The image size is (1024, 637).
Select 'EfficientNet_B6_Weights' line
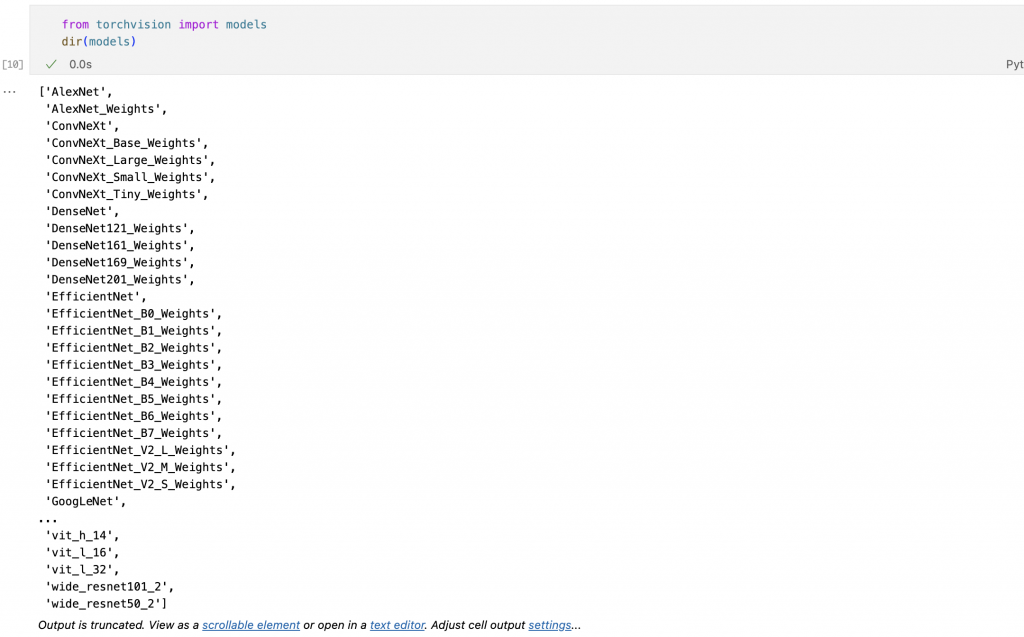pyautogui.click(x=133, y=416)
